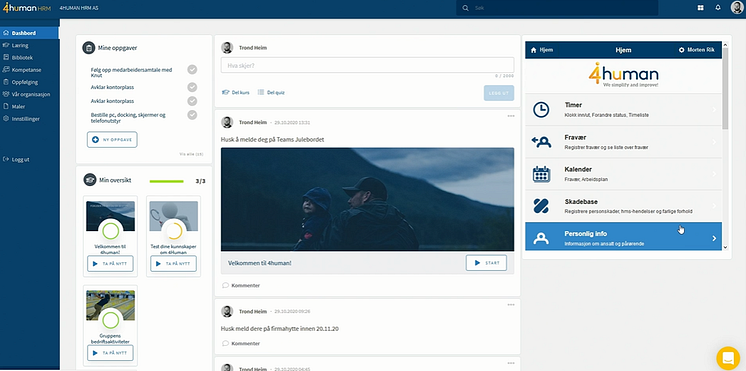Open the Fravær person-arrow icon

tap(541, 142)
